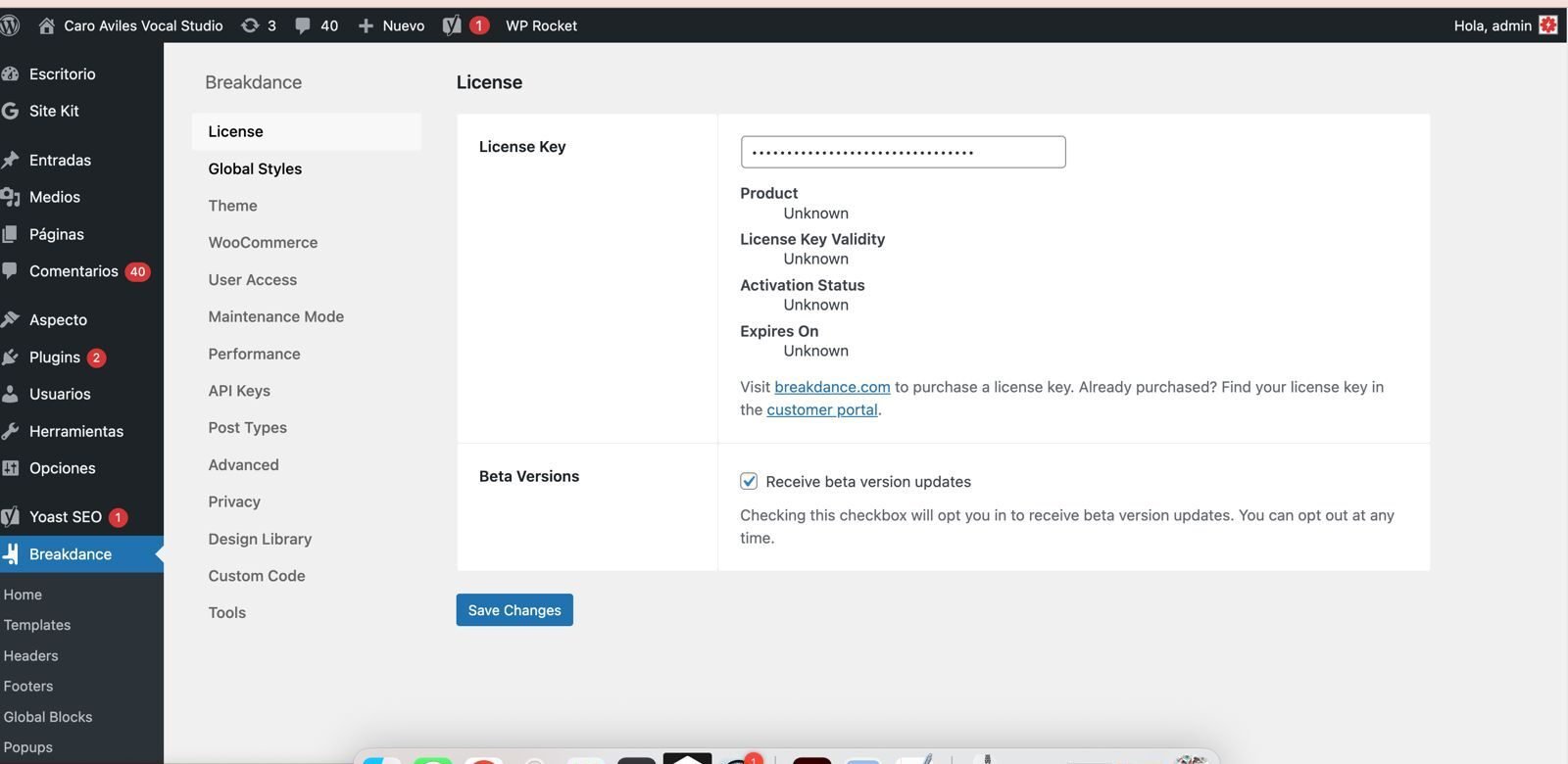Open Yoast SEO in the left sidebar

(x=66, y=517)
